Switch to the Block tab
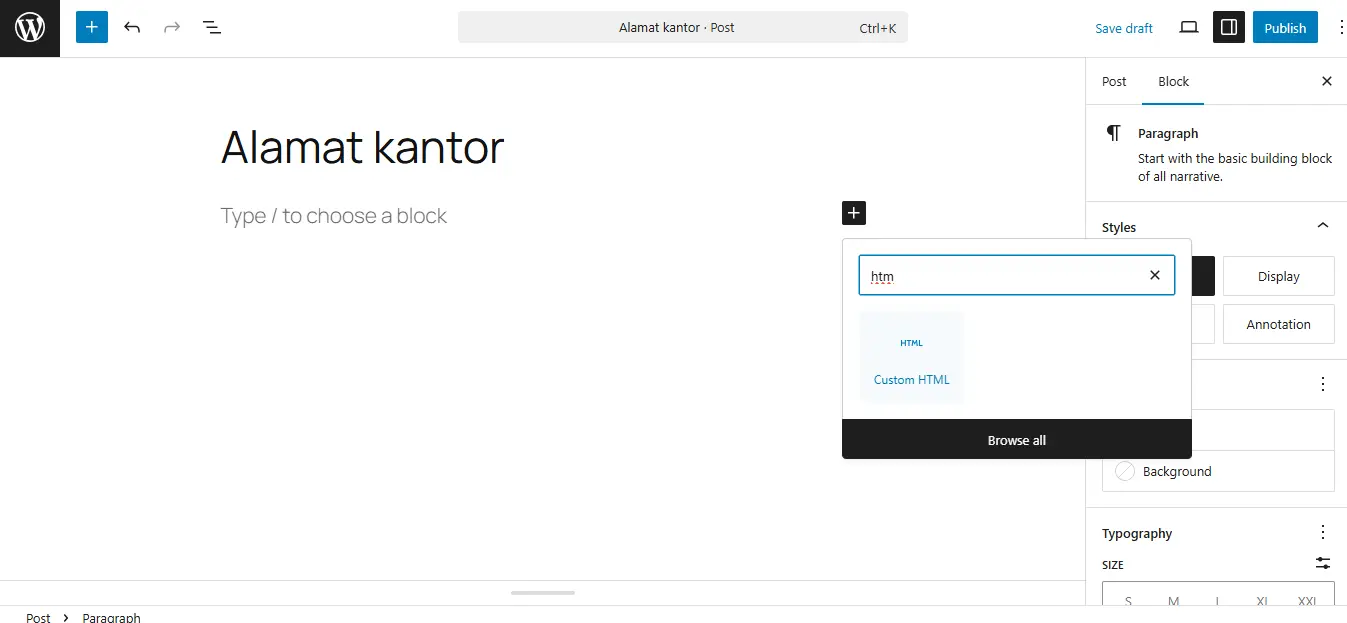This screenshot has width=1347, height=623. coord(1173,82)
